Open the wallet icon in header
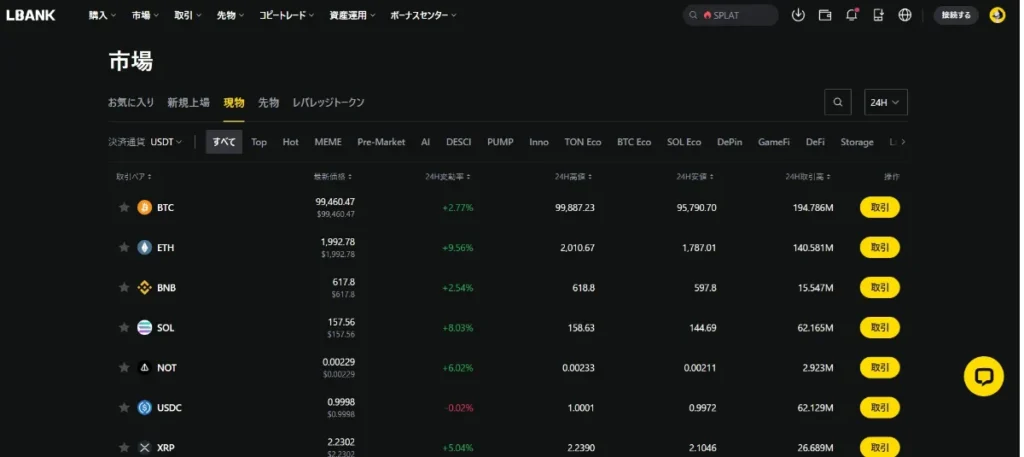 [825, 15]
